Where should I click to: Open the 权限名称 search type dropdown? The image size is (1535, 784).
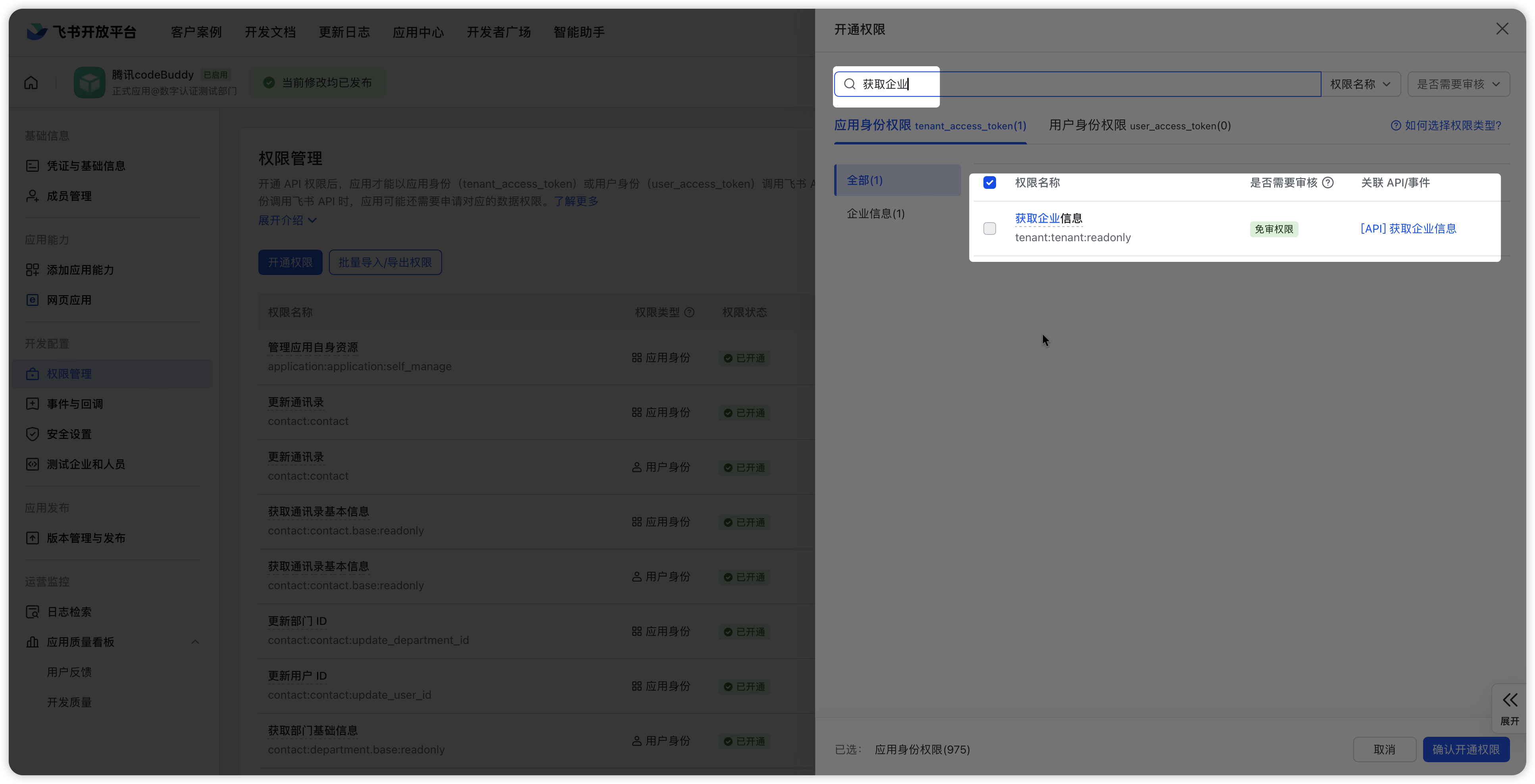click(x=1360, y=84)
